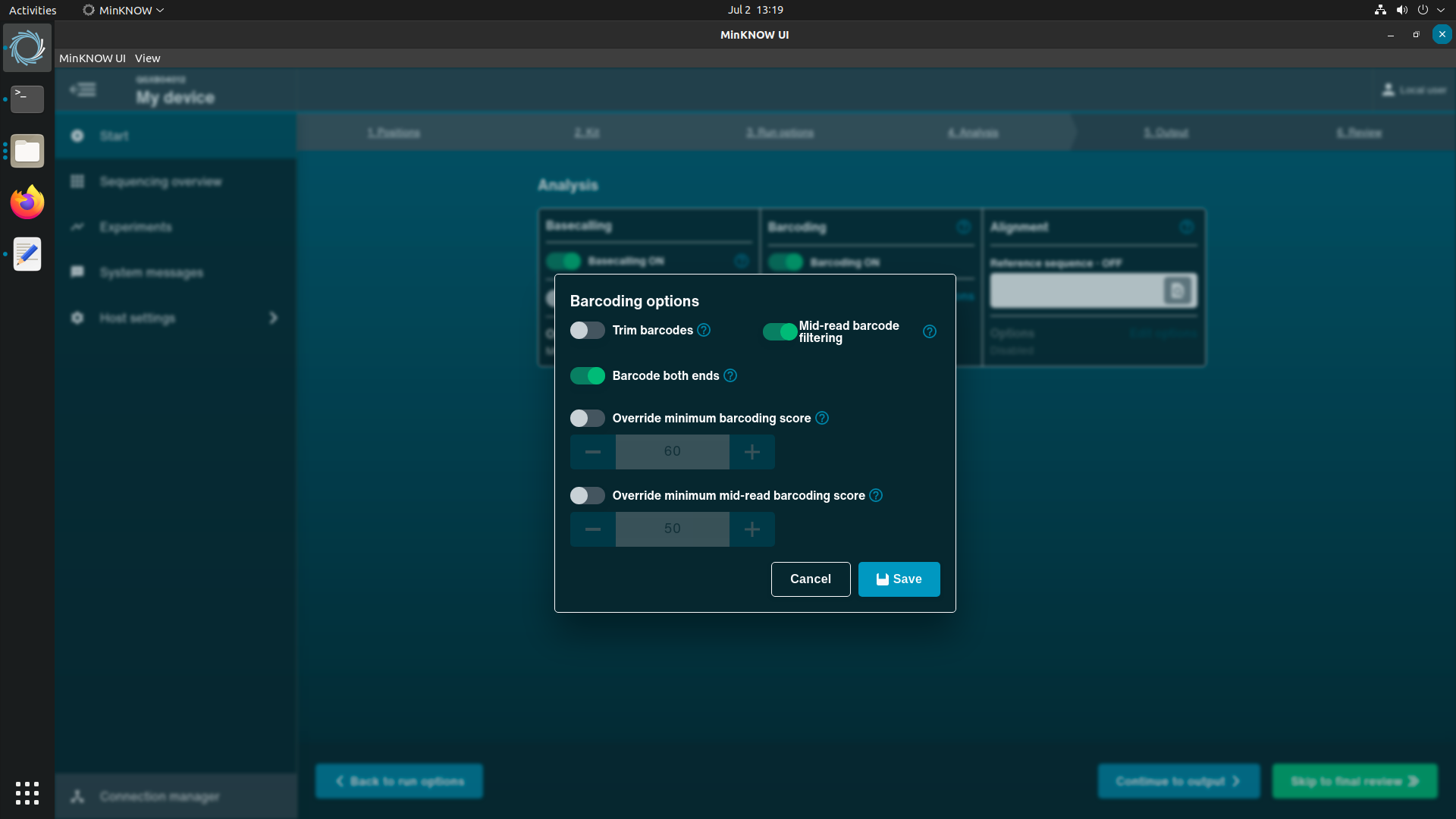Open help icon beside Basecalling ON
Image resolution: width=1456 pixels, height=819 pixels.
742,262
